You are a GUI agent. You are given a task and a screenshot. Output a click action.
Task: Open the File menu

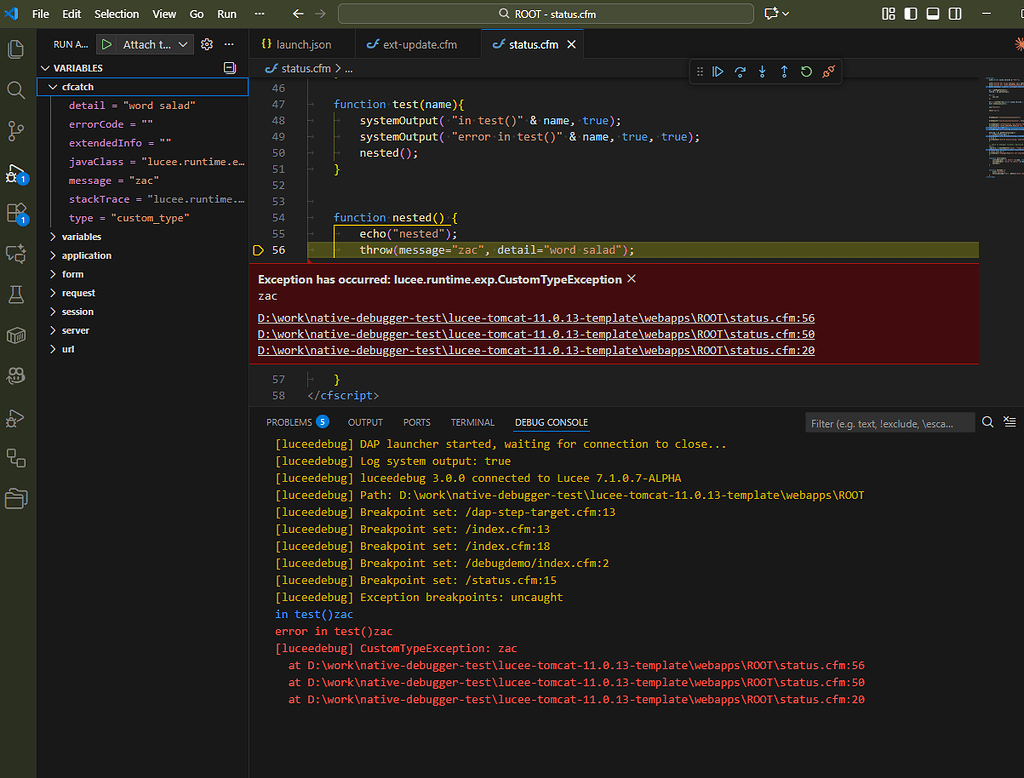click(40, 14)
